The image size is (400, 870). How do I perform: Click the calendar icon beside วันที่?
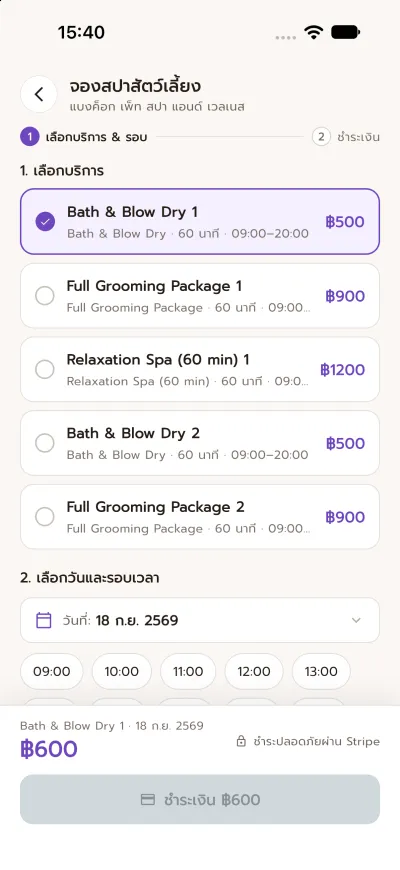pyautogui.click(x=44, y=620)
